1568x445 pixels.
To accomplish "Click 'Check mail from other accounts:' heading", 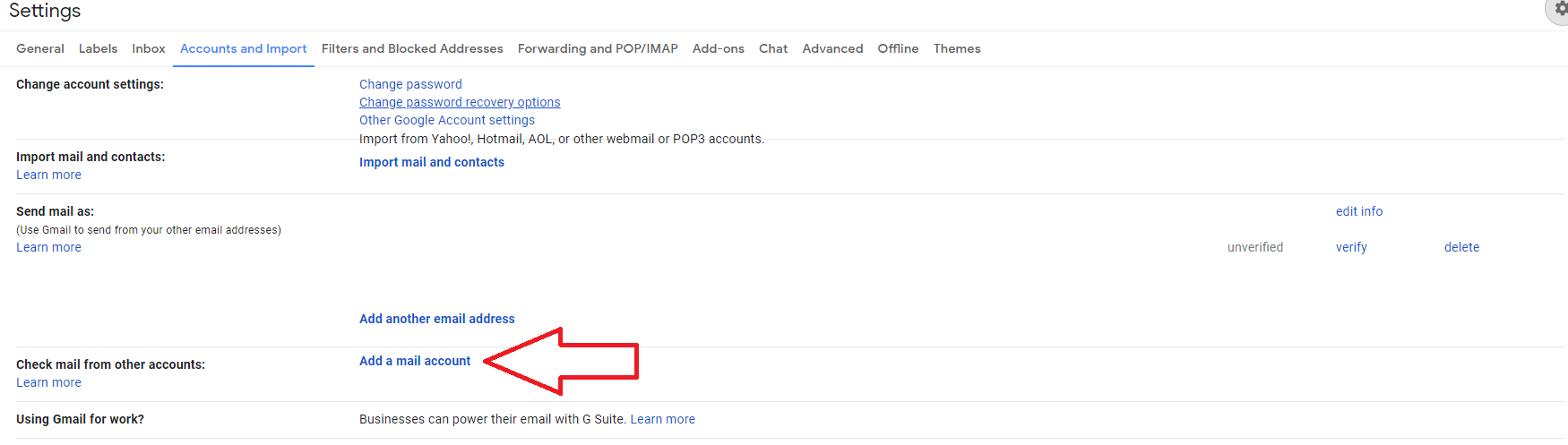I will (110, 364).
